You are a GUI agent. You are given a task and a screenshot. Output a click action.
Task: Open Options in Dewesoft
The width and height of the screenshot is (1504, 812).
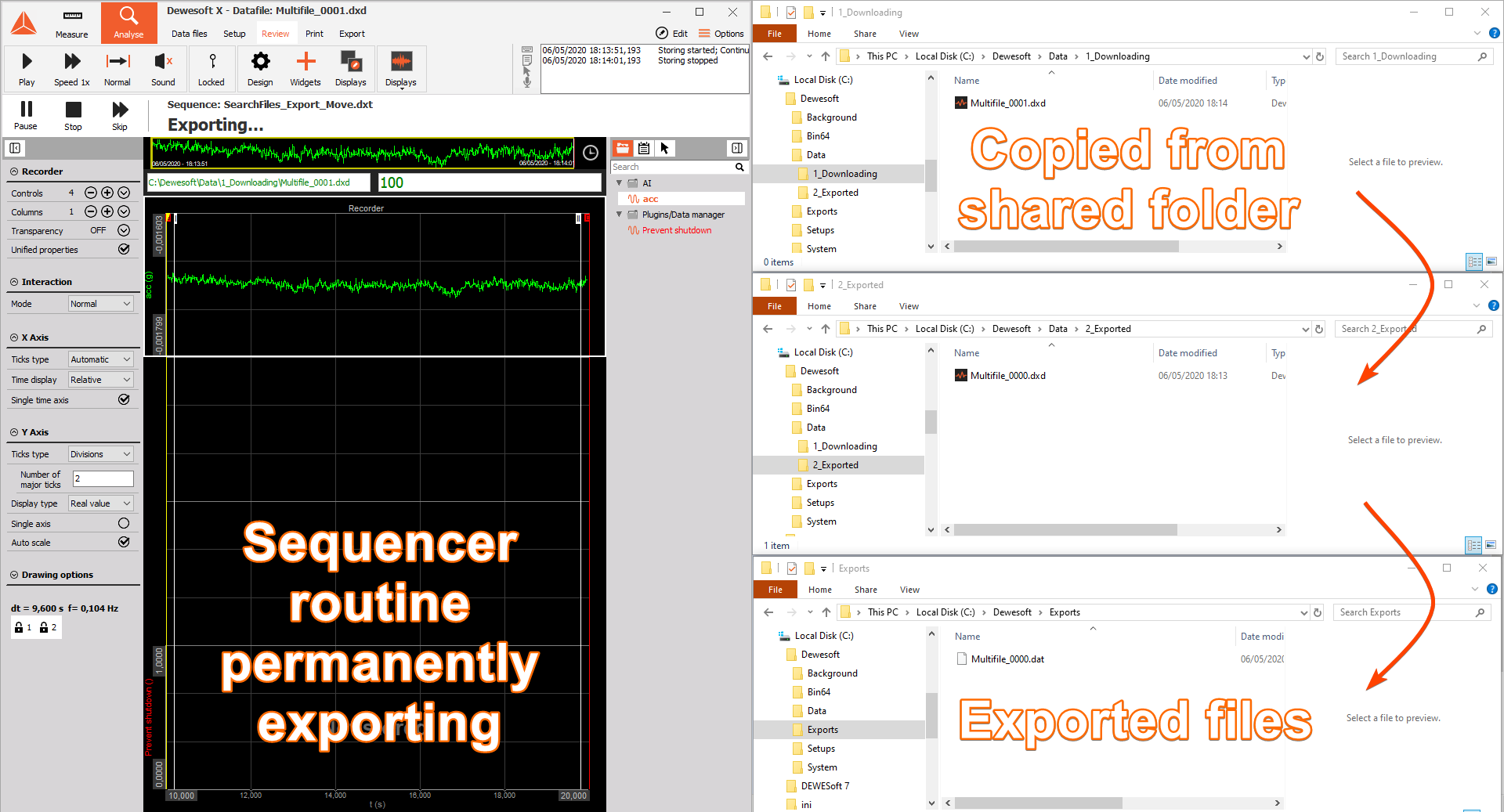[x=721, y=33]
